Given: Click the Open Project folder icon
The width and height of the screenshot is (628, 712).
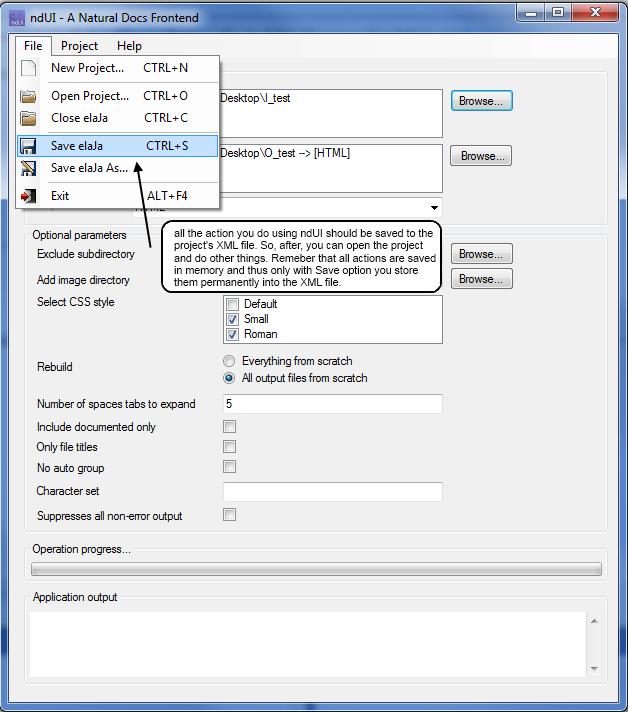Looking at the screenshot, I should coord(29,96).
